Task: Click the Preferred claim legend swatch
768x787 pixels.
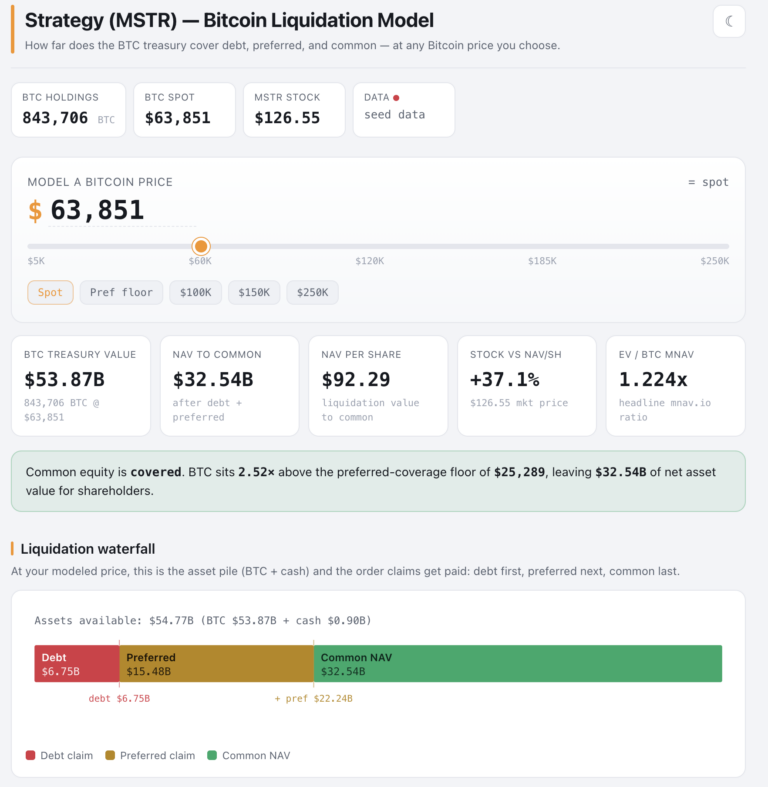Action: tap(110, 755)
